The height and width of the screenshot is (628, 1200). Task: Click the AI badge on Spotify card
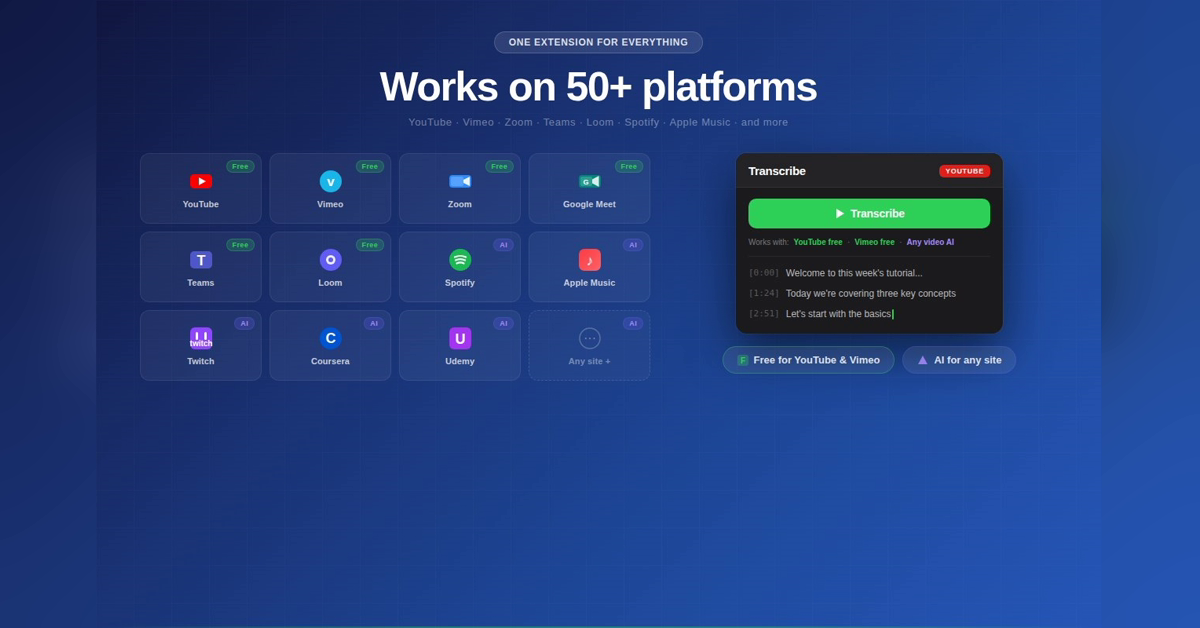point(503,245)
